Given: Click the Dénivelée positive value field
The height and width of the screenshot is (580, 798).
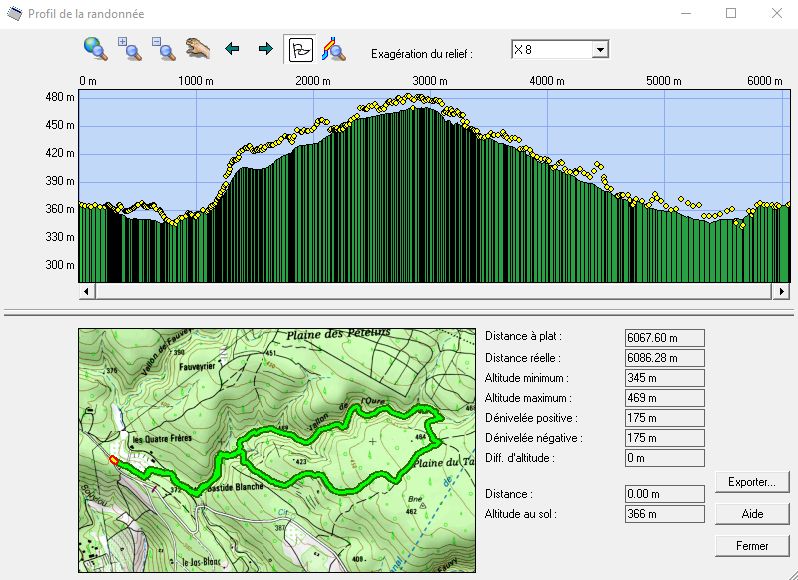Looking at the screenshot, I should pyautogui.click(x=665, y=418).
